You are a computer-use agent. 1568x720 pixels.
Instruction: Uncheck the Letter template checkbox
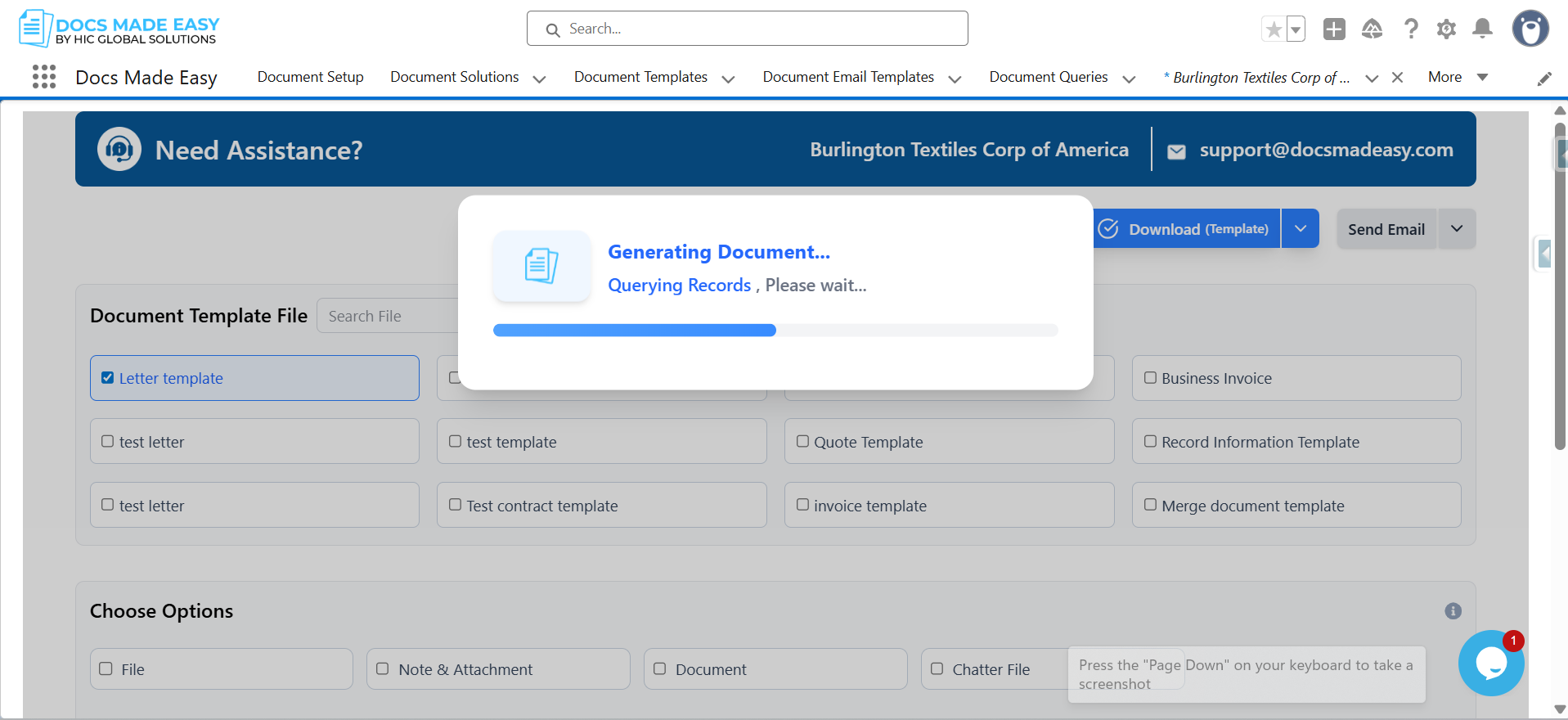click(107, 378)
